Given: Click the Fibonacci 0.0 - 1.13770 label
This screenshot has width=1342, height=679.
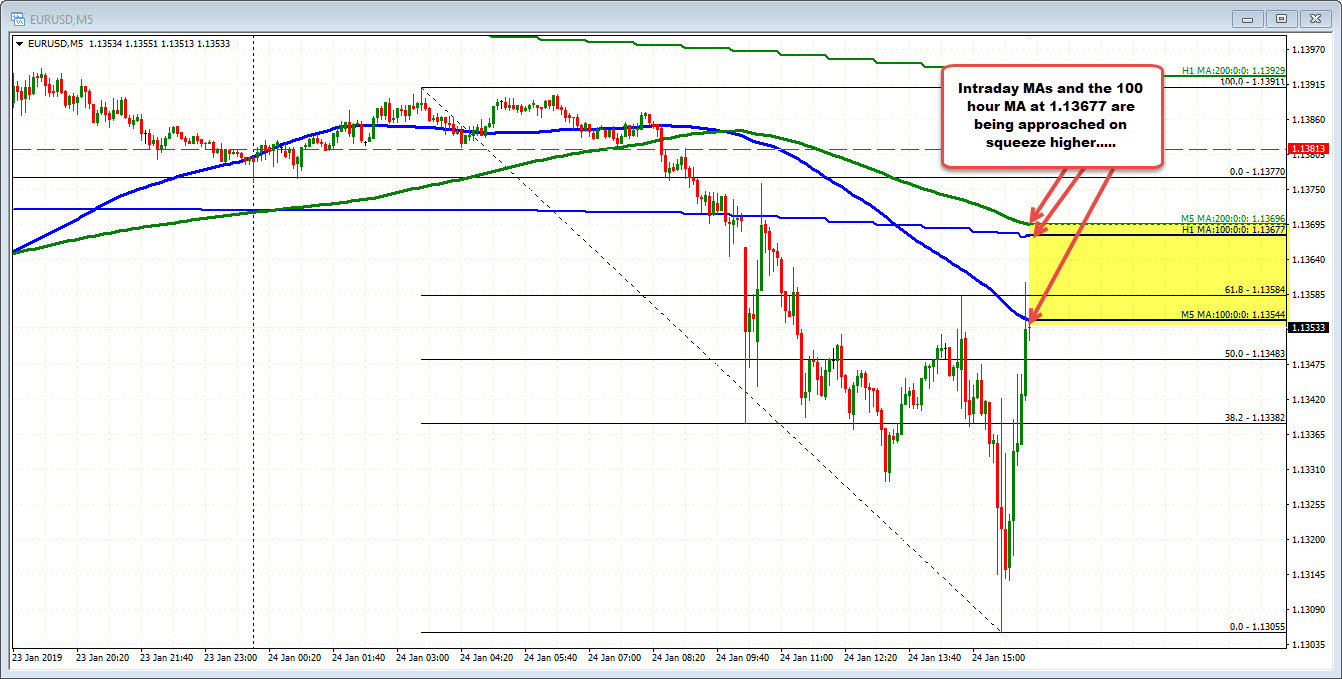Looking at the screenshot, I should click(x=1257, y=172).
